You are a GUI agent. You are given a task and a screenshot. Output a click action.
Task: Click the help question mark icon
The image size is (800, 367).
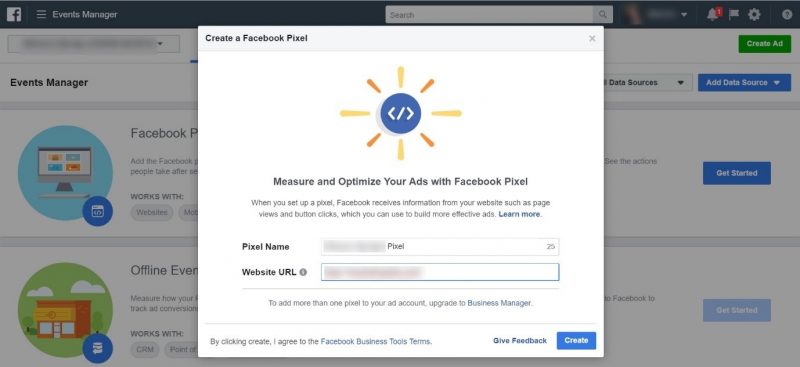(787, 15)
